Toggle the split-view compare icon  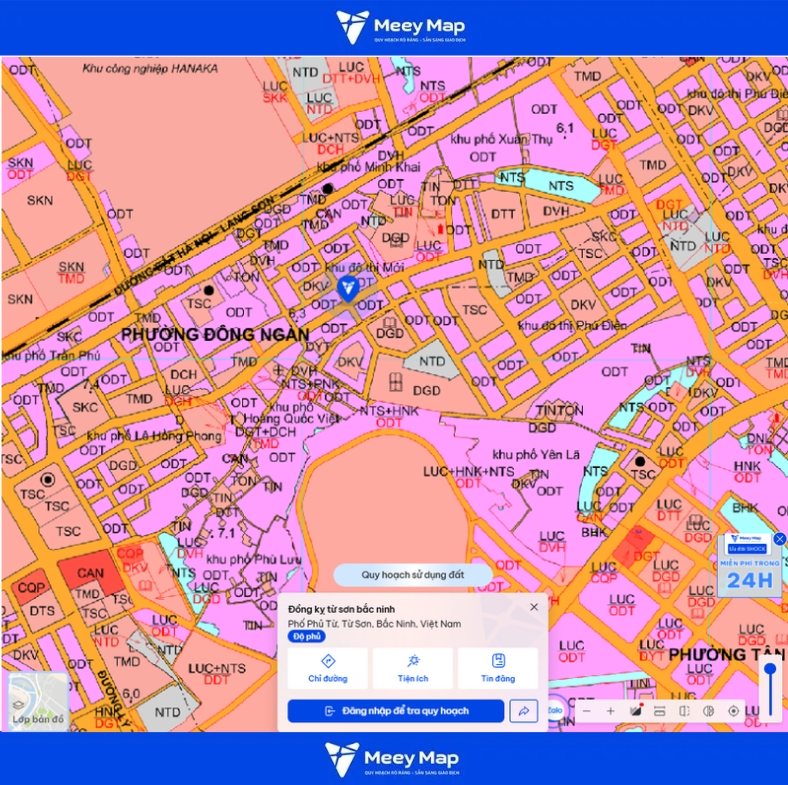coord(684,711)
